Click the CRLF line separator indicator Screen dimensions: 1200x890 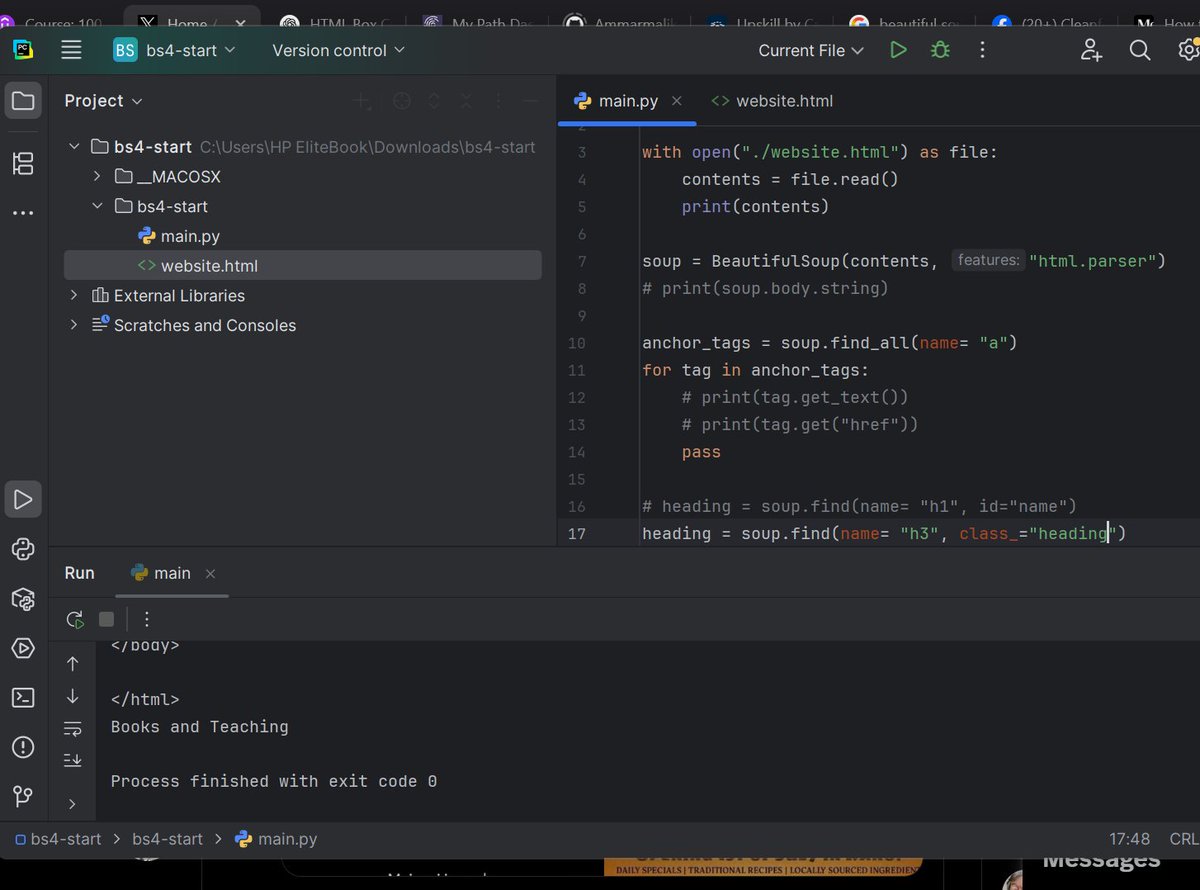(1184, 839)
